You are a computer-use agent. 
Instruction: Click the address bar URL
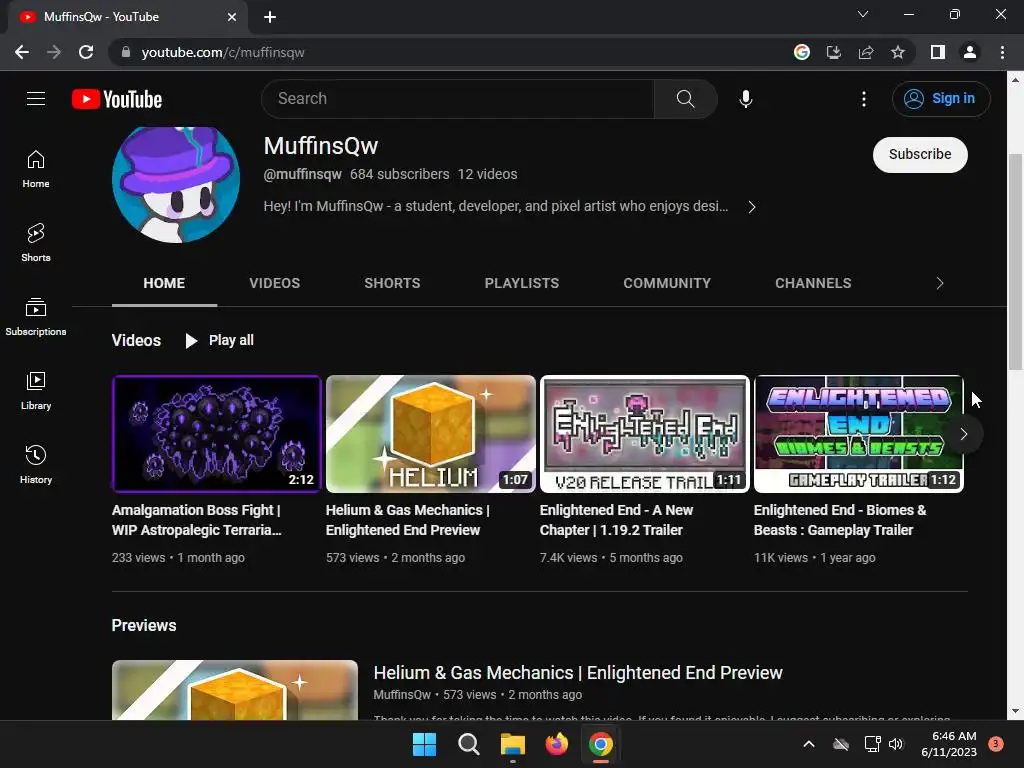pos(223,52)
